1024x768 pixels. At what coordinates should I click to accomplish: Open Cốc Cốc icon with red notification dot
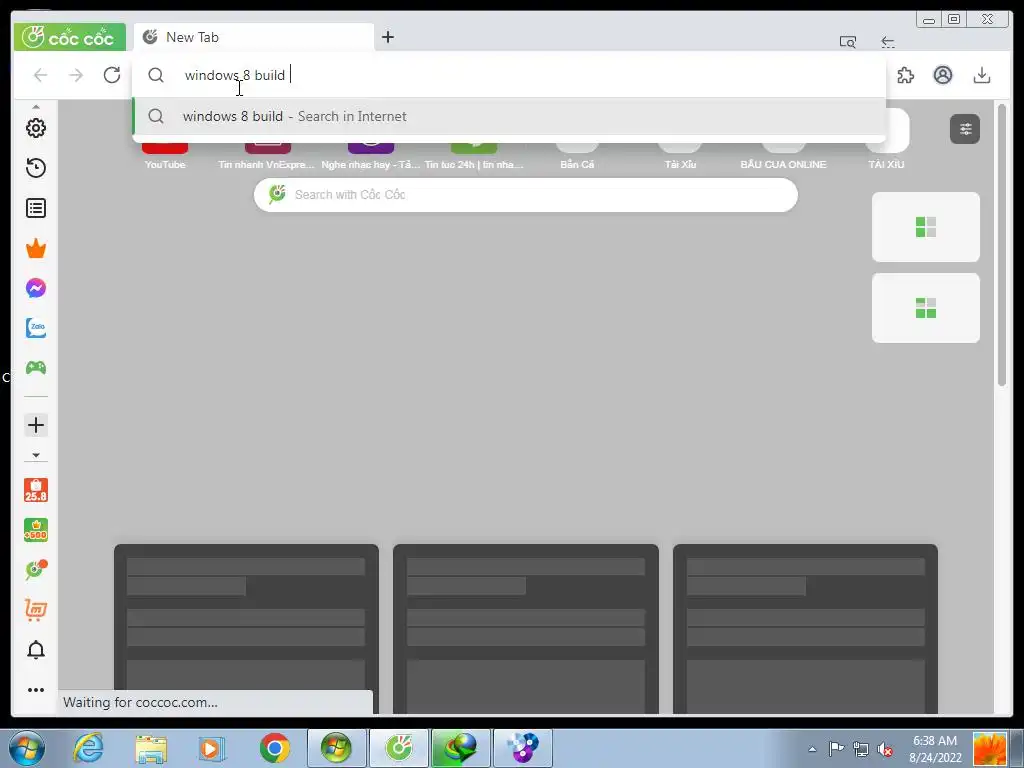coord(36,569)
